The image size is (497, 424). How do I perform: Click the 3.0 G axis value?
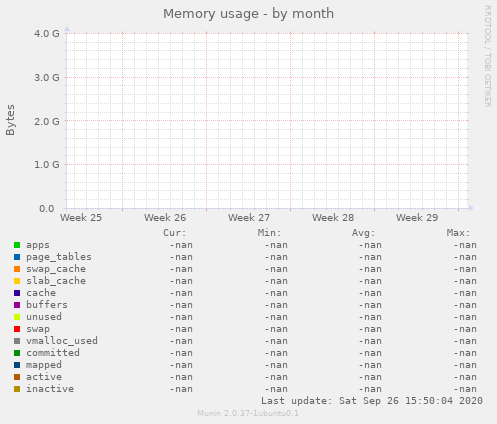(x=47, y=78)
